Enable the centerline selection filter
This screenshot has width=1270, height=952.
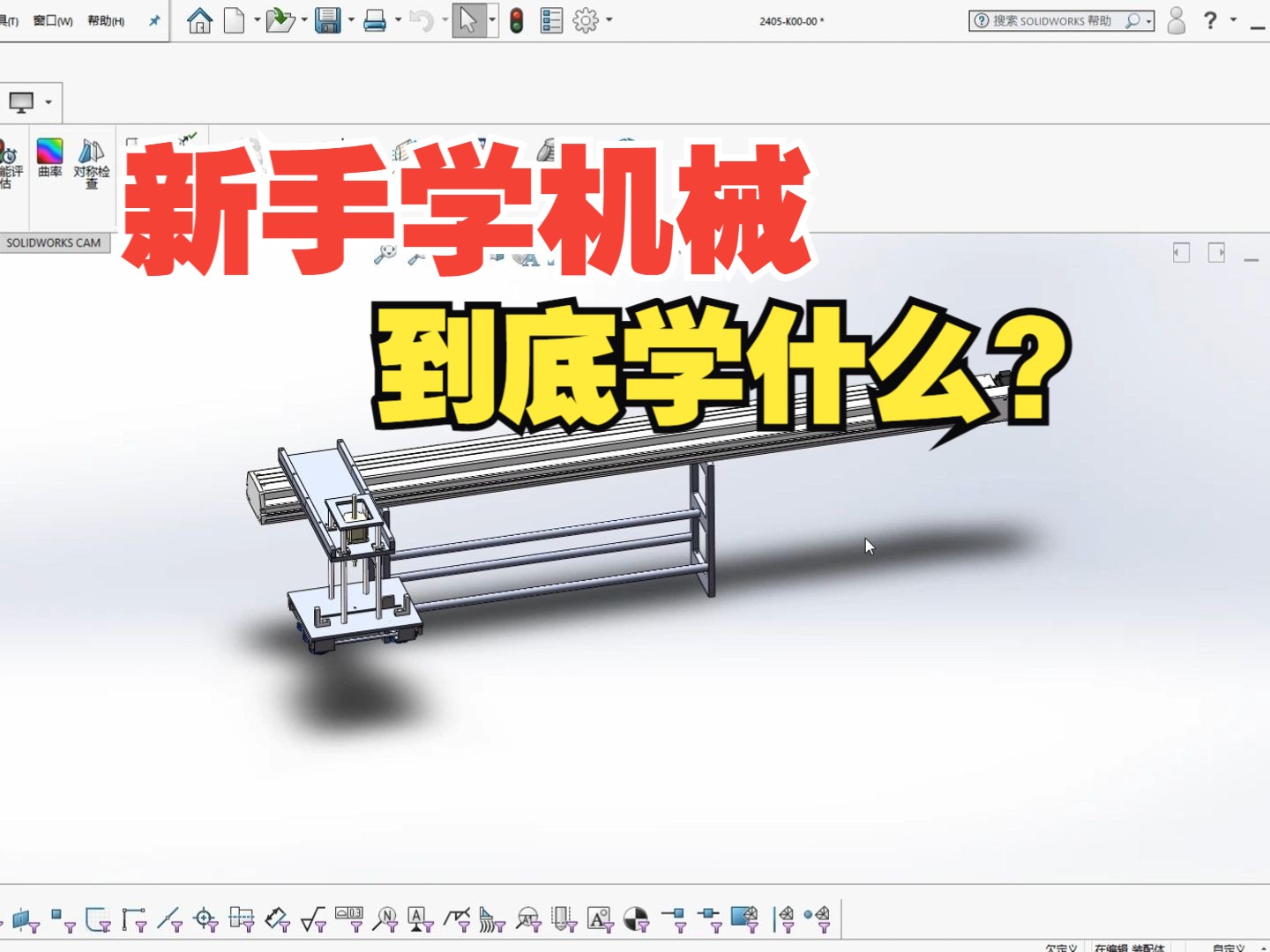(242, 920)
